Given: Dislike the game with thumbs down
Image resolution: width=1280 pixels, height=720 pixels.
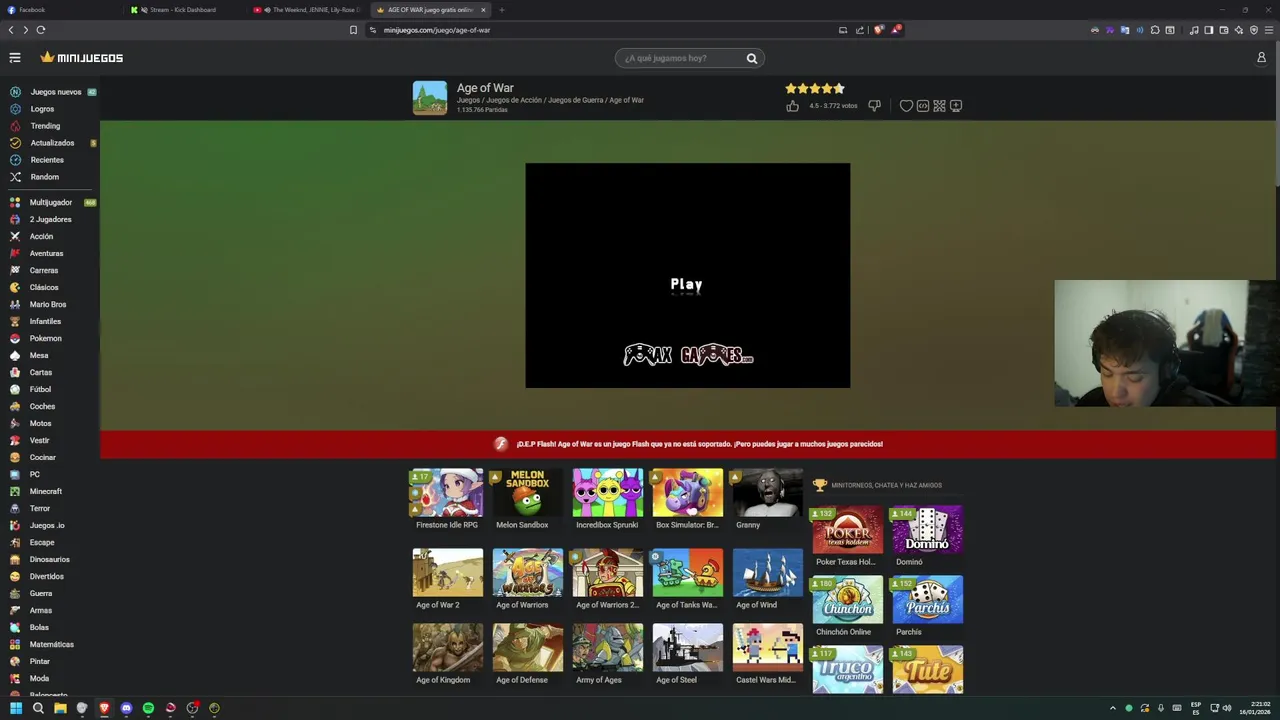Looking at the screenshot, I should pos(874,106).
